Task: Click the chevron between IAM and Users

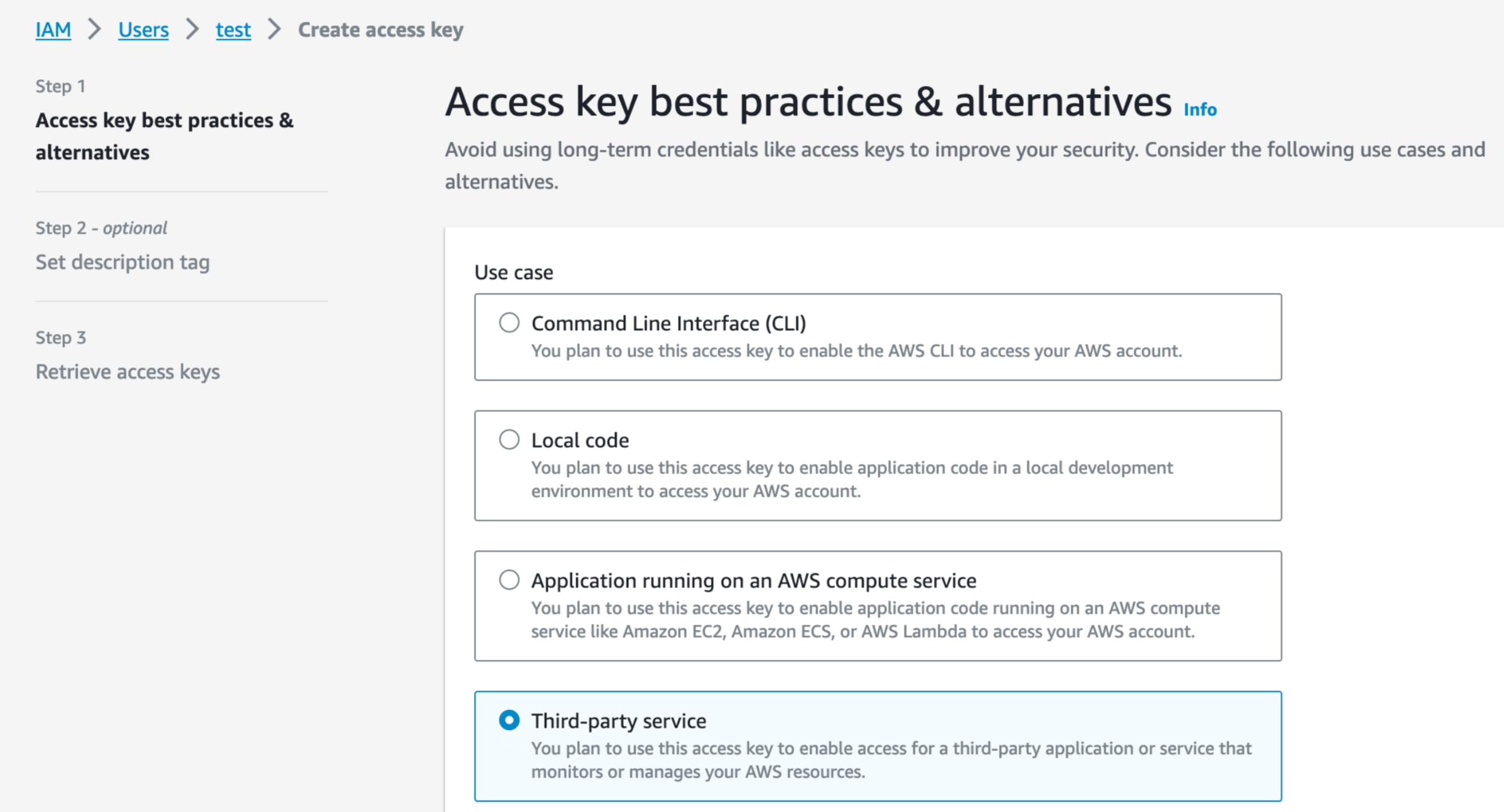Action: pos(94,29)
